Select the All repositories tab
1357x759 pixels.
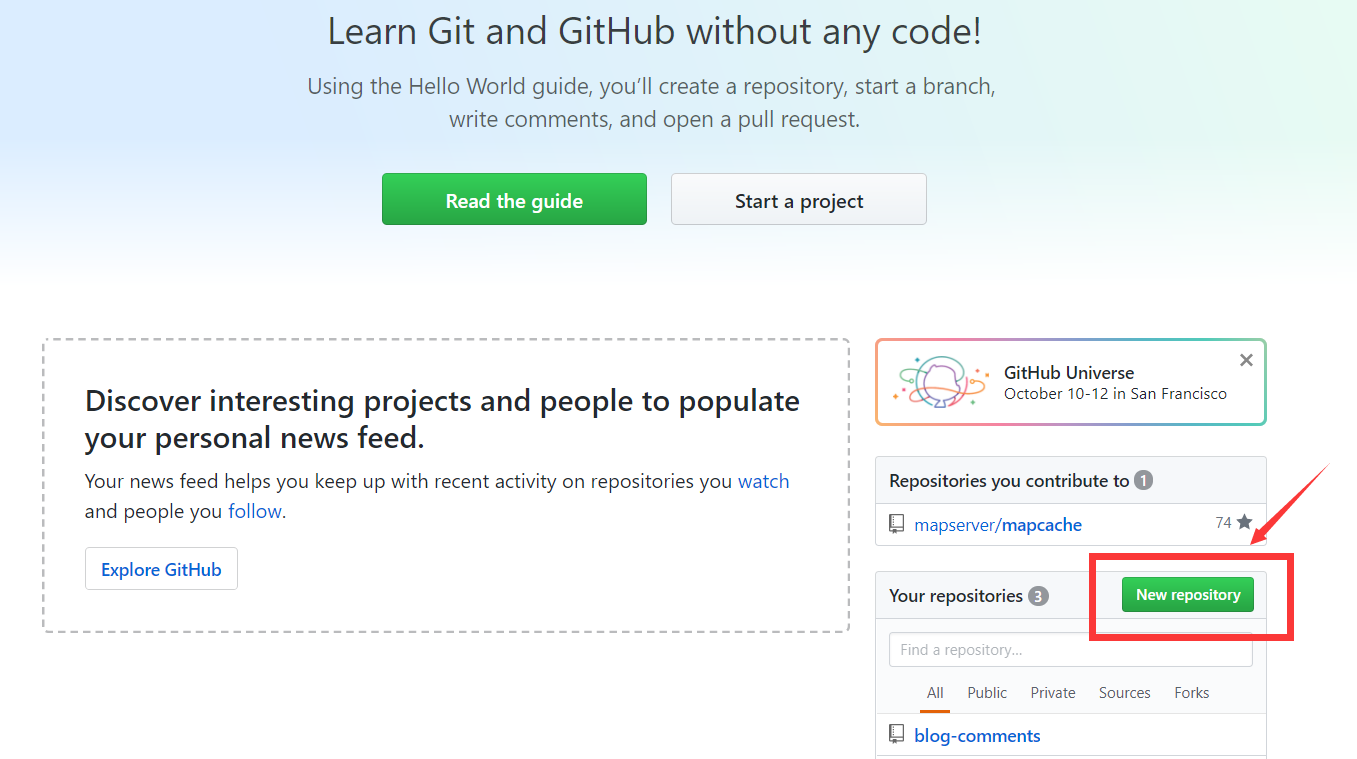935,692
